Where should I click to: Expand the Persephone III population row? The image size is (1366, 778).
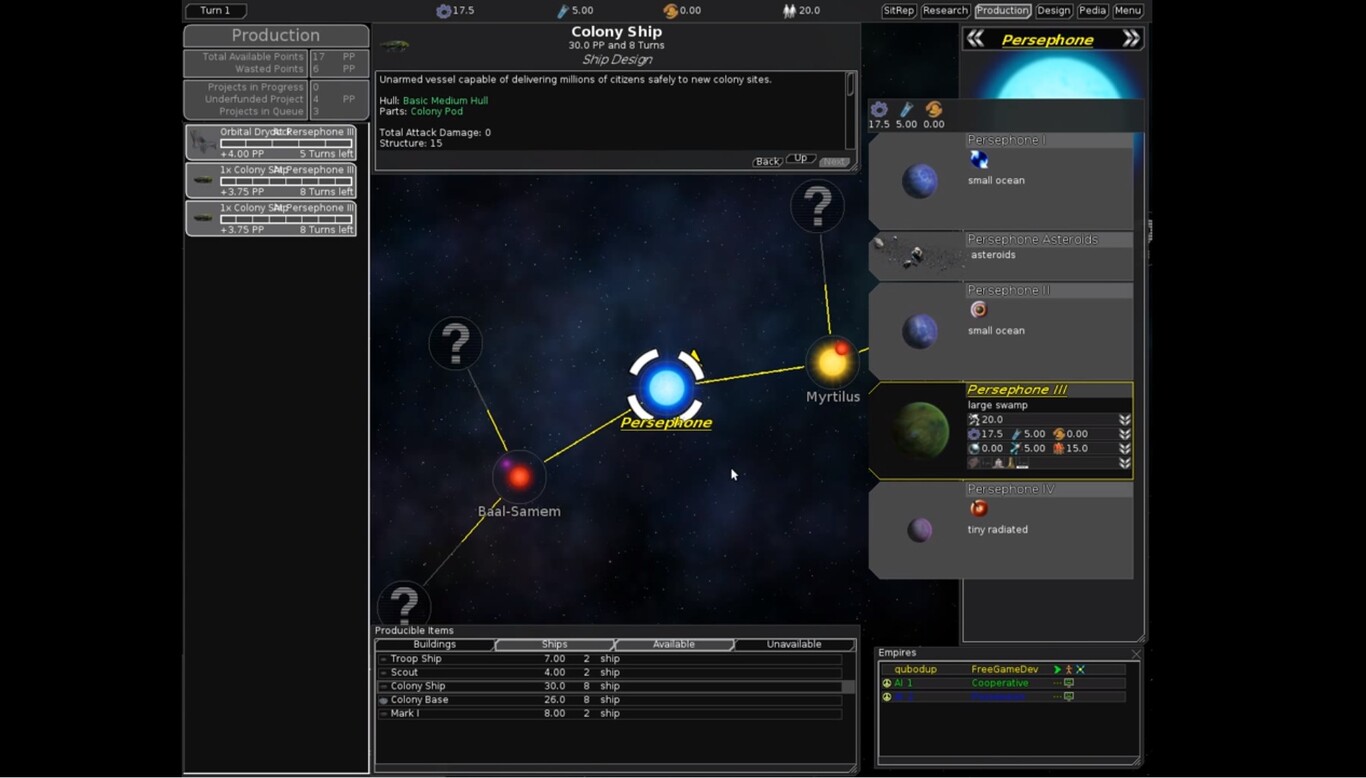pos(1125,420)
